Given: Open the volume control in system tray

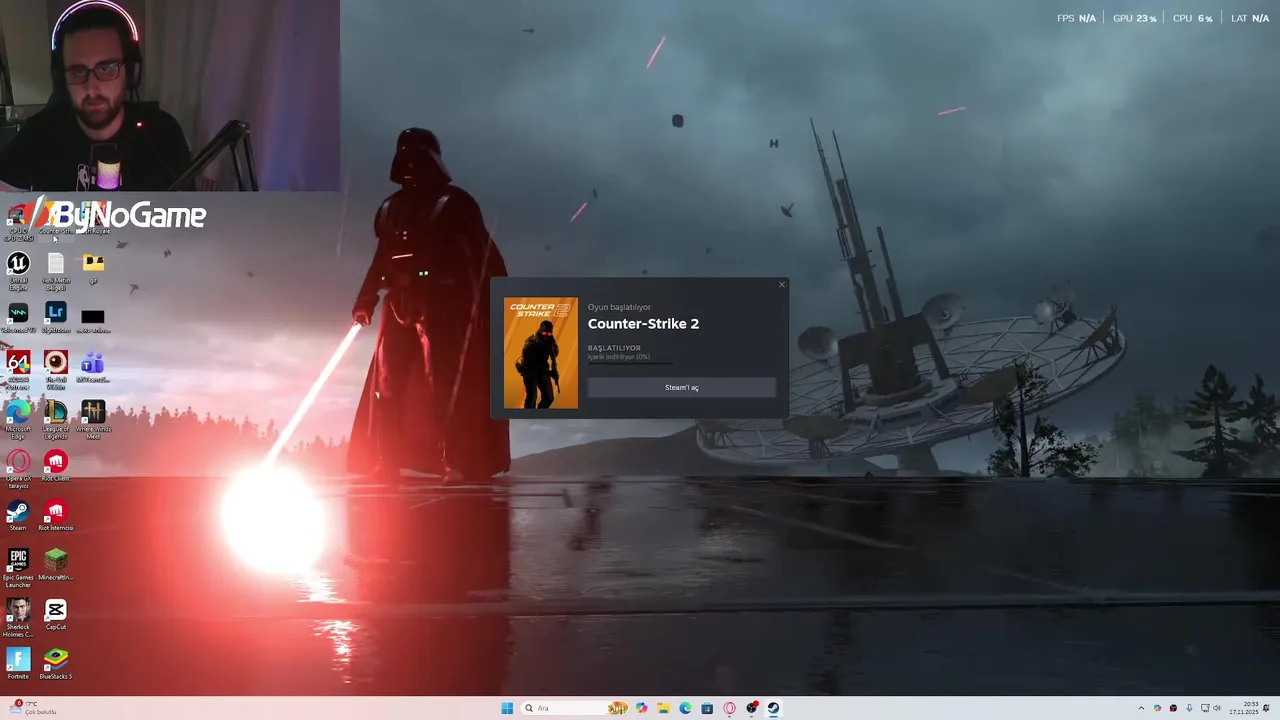Looking at the screenshot, I should click(x=1217, y=708).
